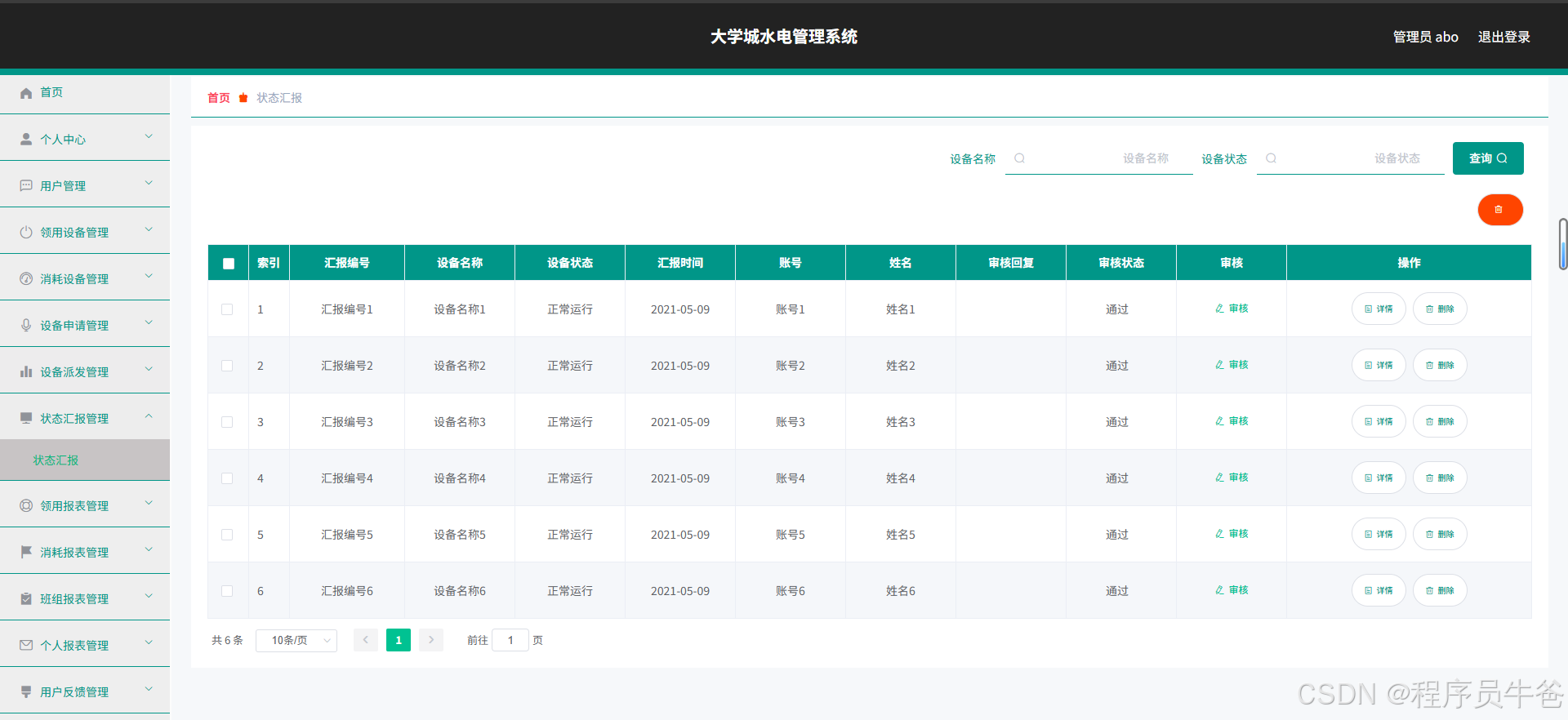
Task: Collapse the 状态汇报管理 chevron
Action: pyautogui.click(x=149, y=416)
